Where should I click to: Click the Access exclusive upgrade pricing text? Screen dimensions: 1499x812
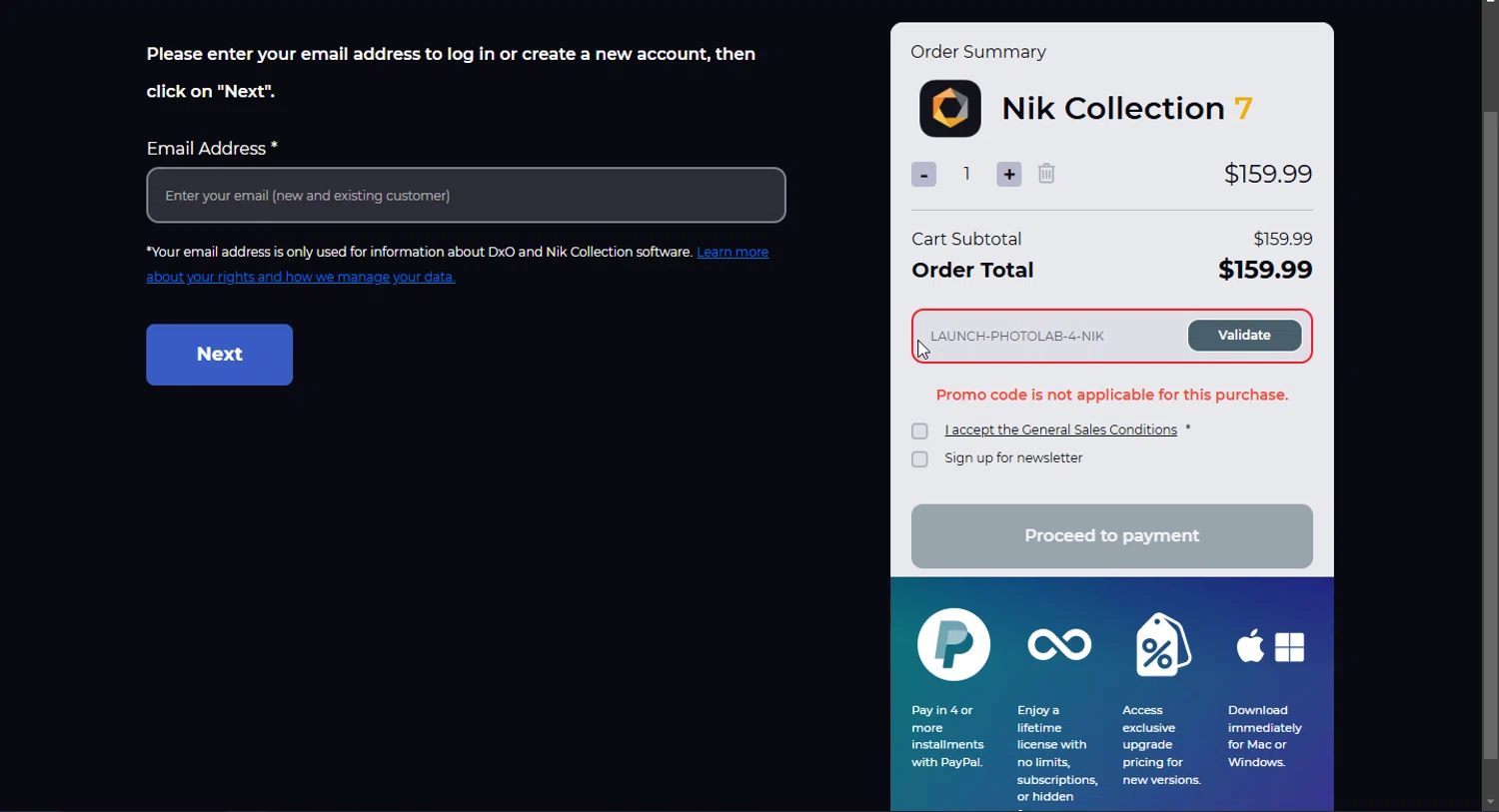coord(1160,745)
